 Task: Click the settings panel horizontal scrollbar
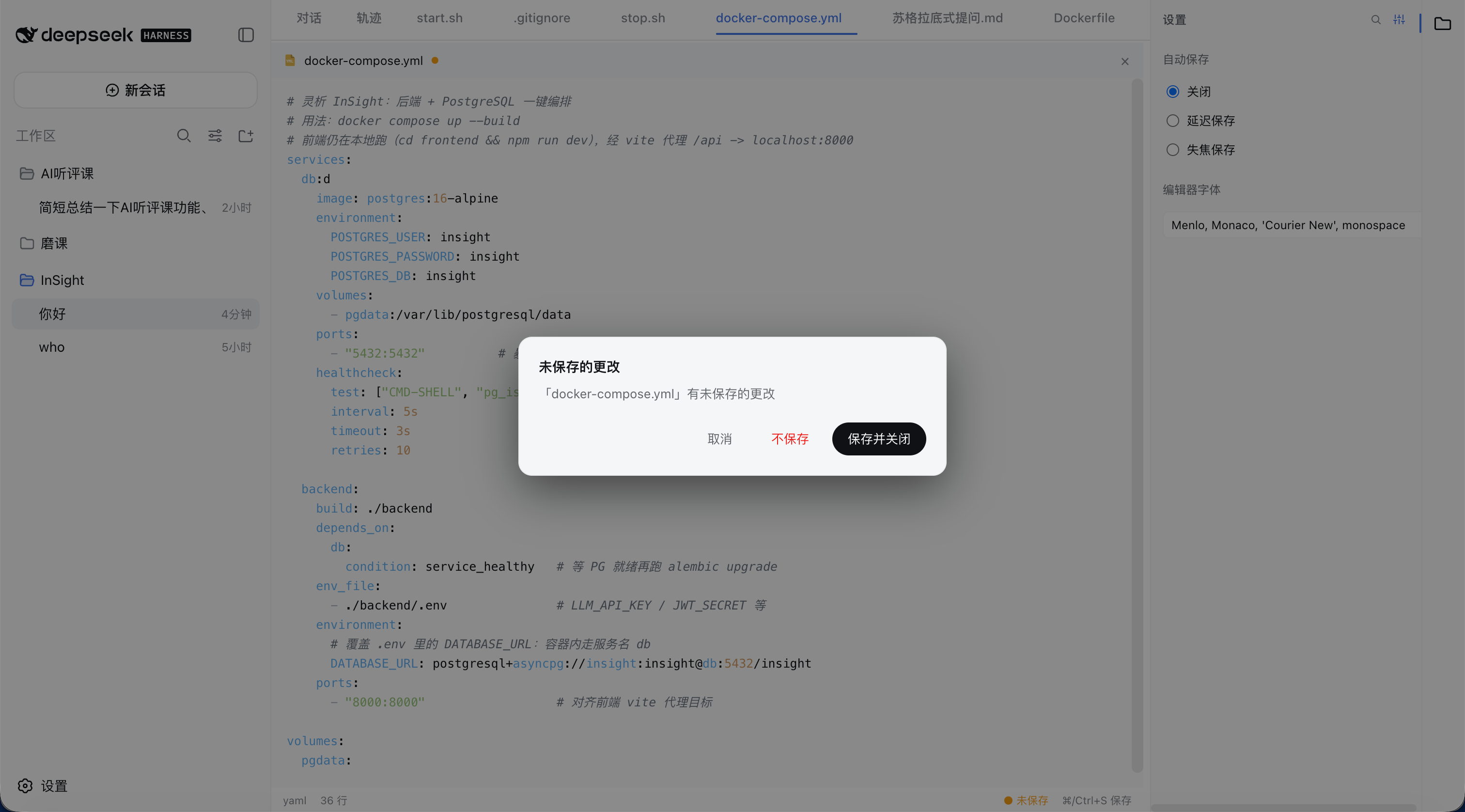click(x=1284, y=808)
